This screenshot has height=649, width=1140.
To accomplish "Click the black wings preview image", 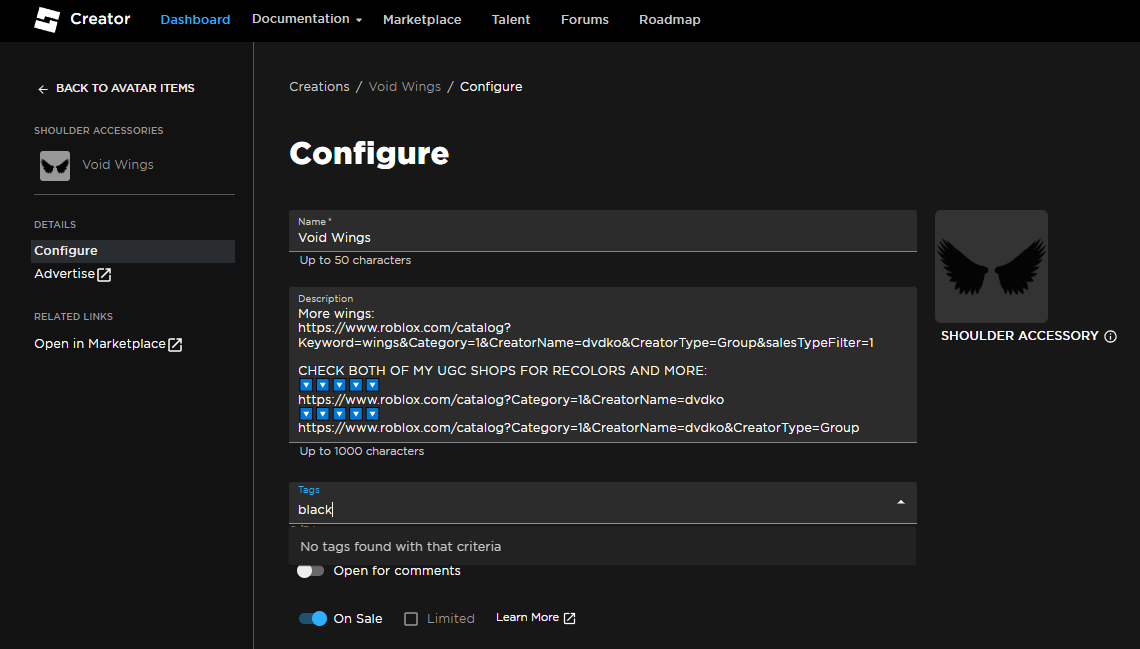I will [x=991, y=267].
